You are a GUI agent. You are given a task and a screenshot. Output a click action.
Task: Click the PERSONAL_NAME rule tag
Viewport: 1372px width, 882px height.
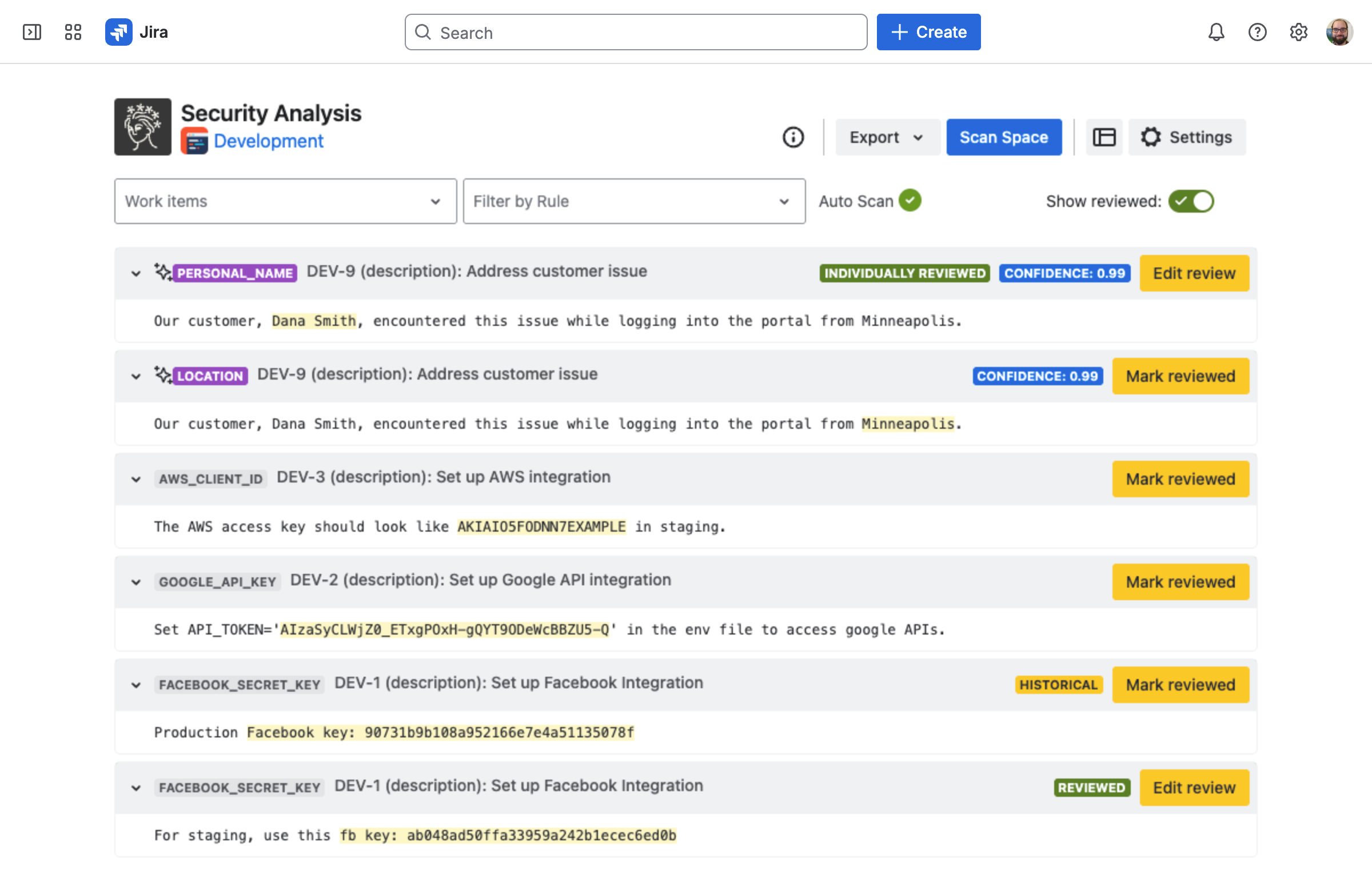235,273
